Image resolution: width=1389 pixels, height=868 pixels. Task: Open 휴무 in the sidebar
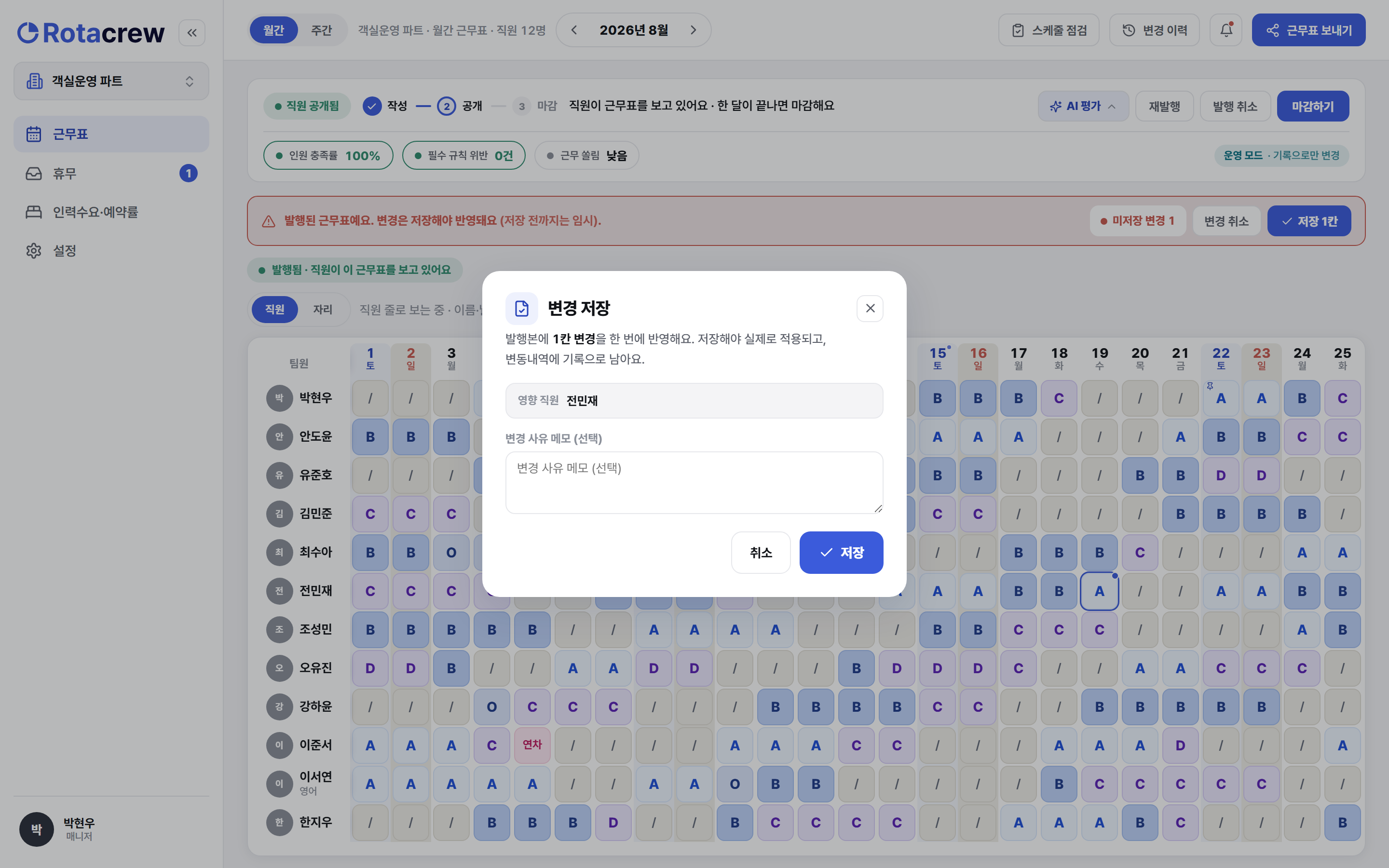[x=111, y=174]
